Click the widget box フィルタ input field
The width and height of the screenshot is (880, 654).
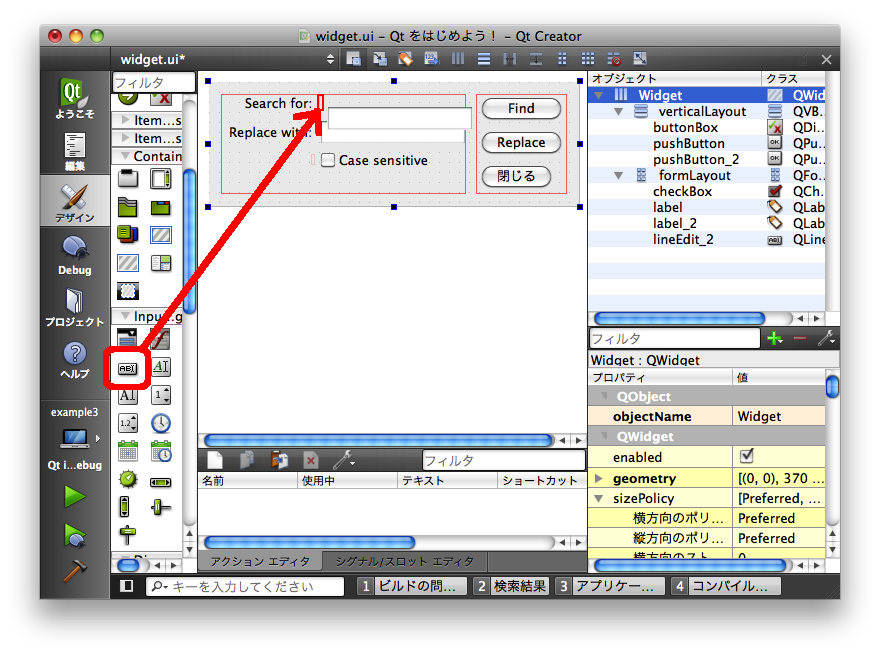pyautogui.click(x=153, y=82)
